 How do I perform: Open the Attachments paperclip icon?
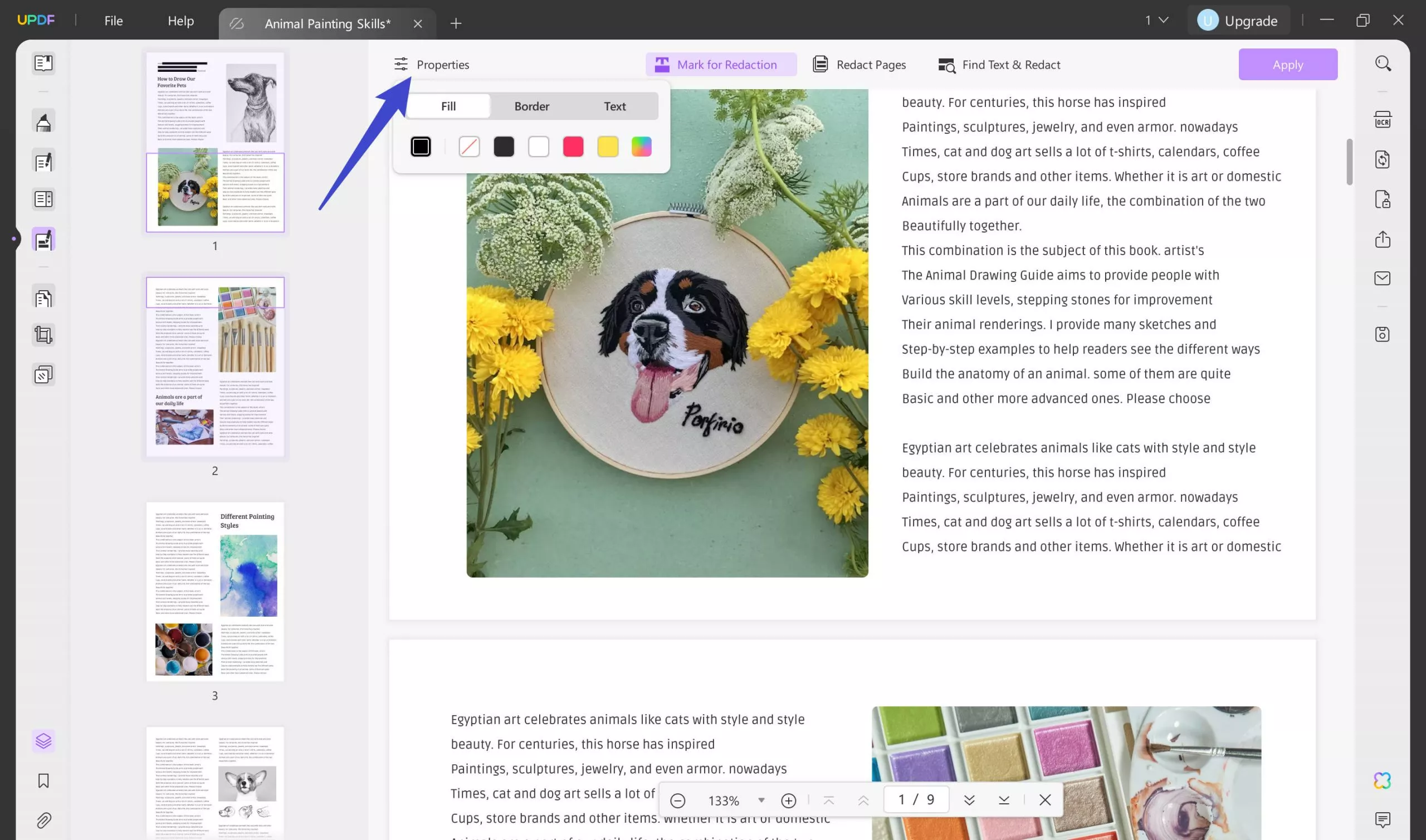tap(43, 819)
